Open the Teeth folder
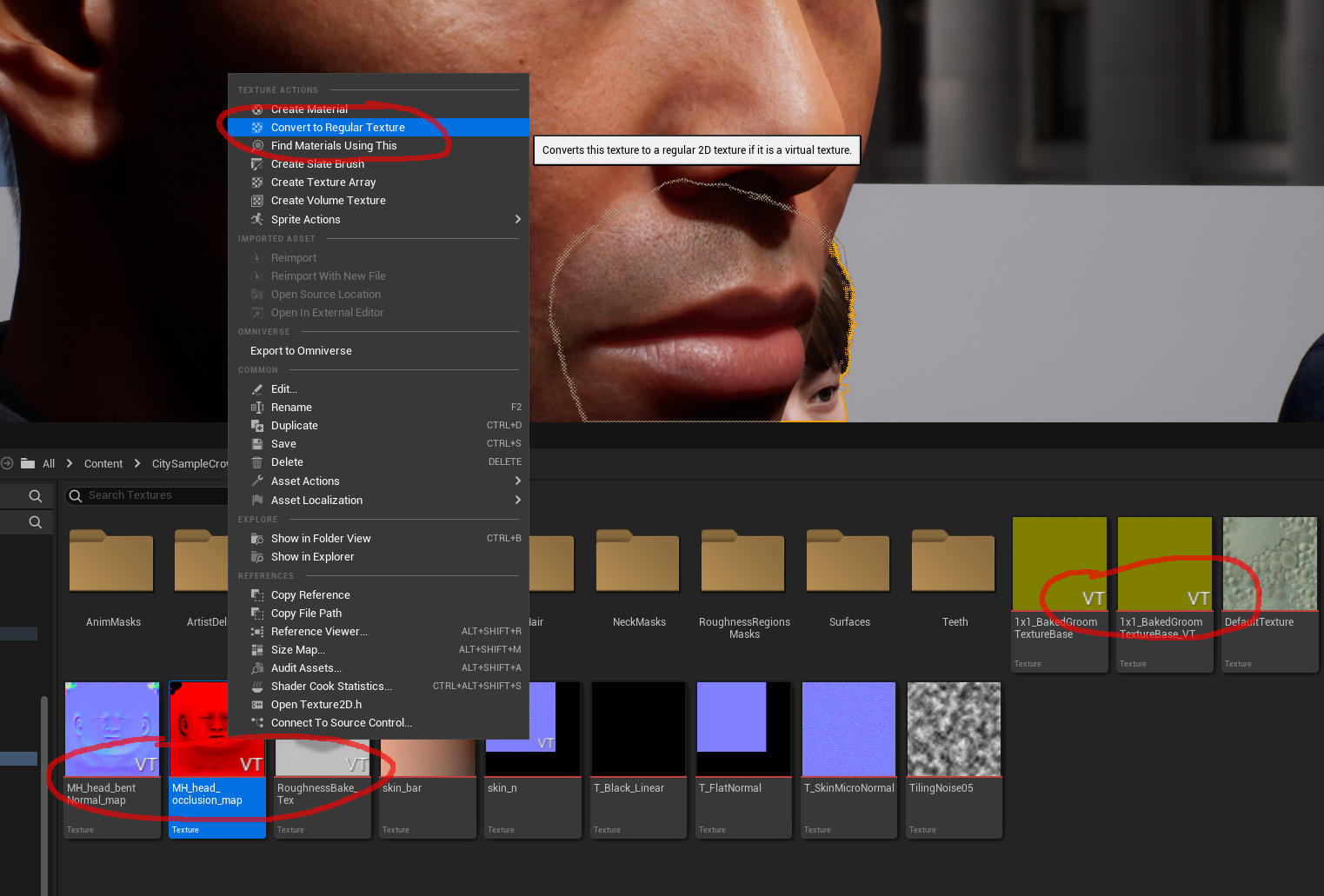This screenshot has width=1324, height=896. click(955, 578)
